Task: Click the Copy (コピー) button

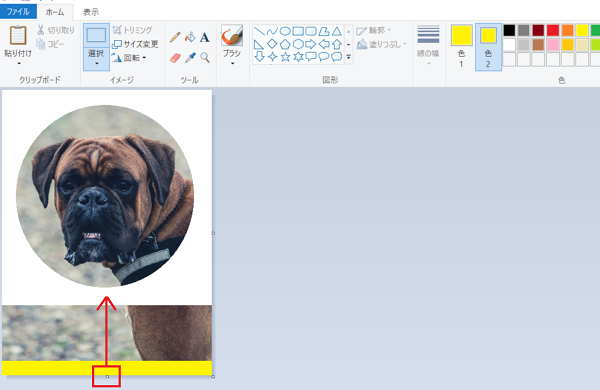Action: [50, 44]
